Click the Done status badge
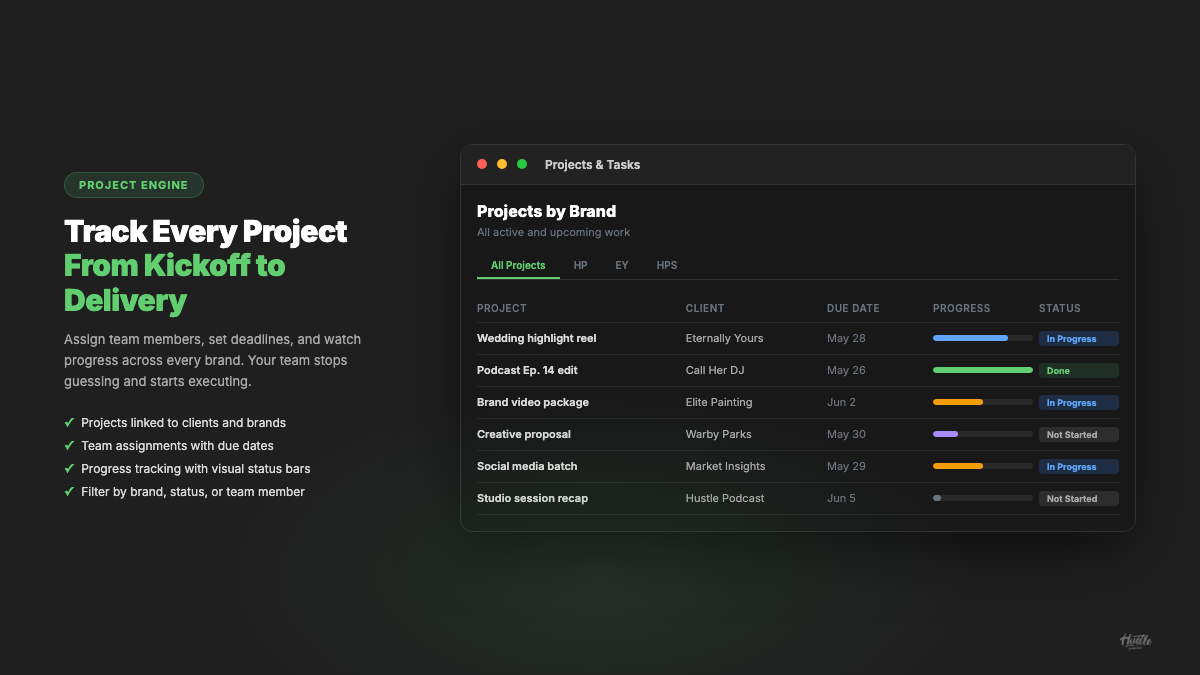The height and width of the screenshot is (675, 1200). (1079, 370)
